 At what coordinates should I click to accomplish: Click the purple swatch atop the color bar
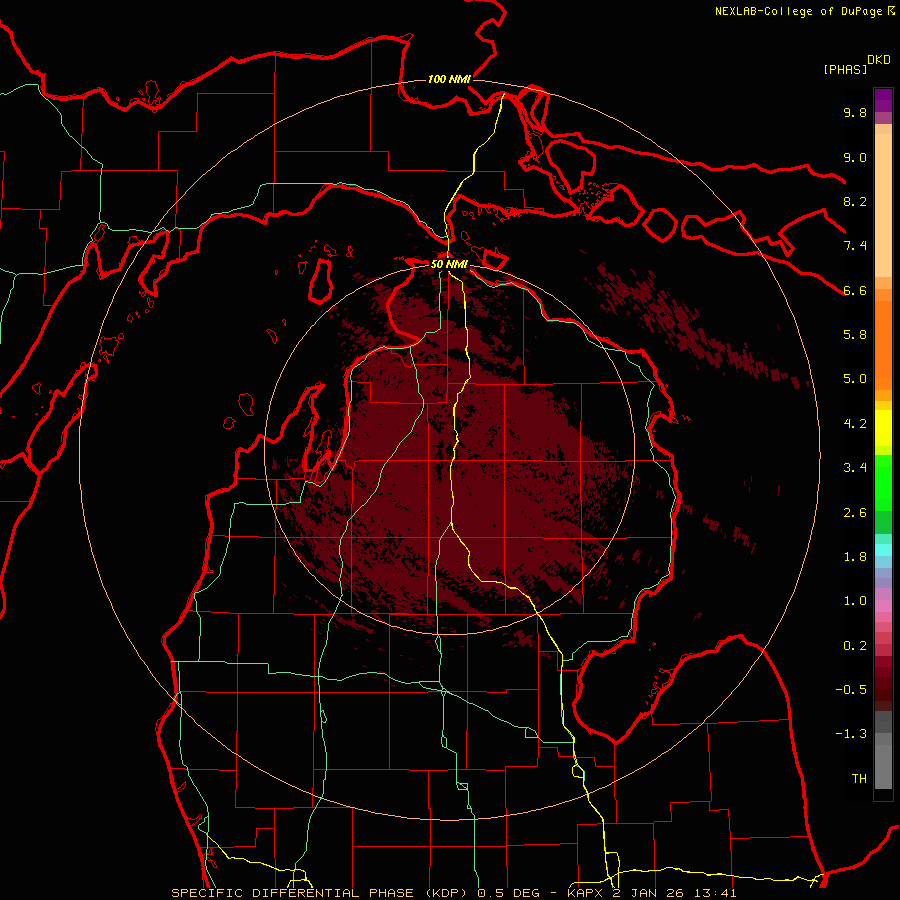tap(883, 100)
